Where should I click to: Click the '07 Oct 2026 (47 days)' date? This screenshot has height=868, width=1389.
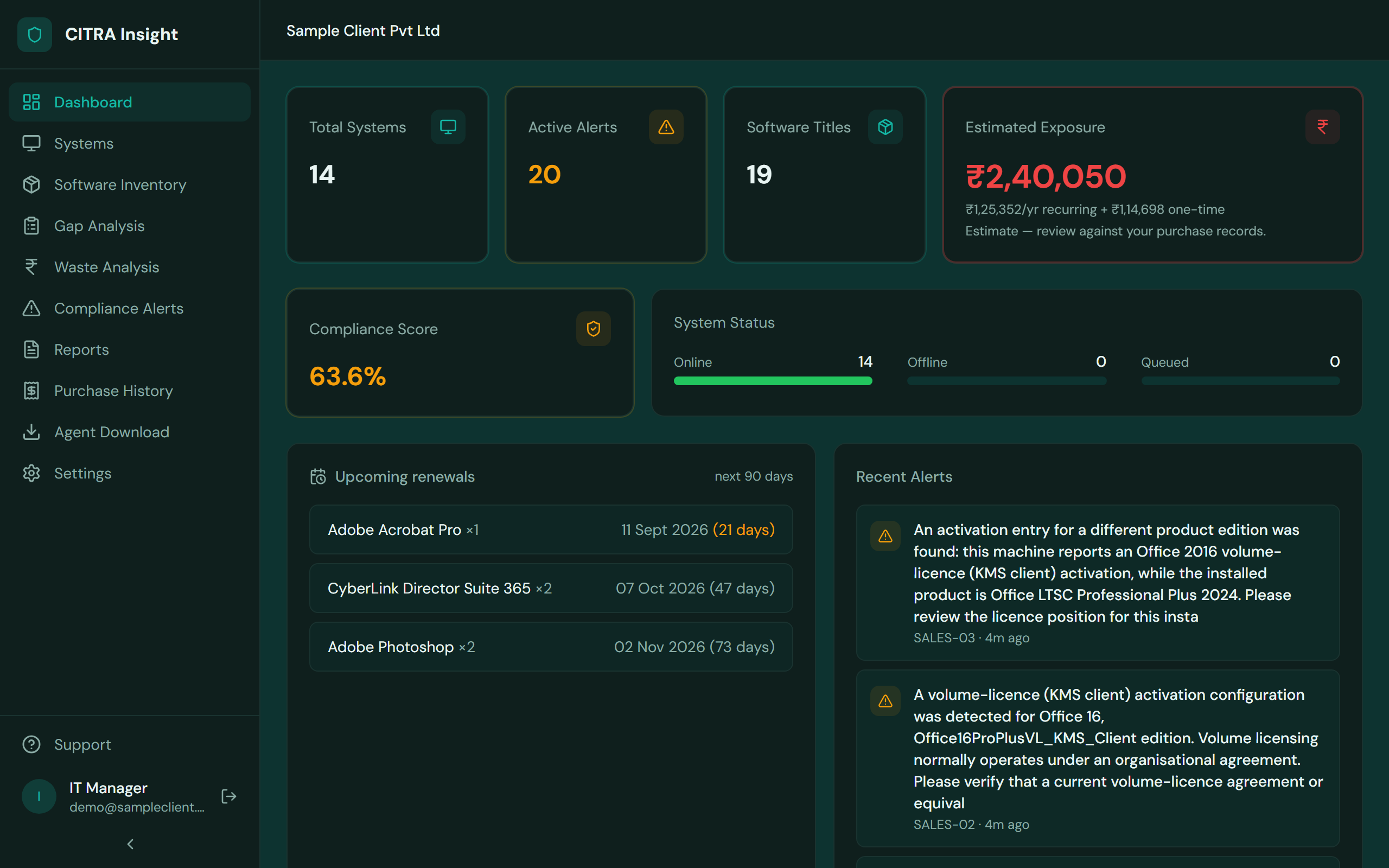click(695, 588)
